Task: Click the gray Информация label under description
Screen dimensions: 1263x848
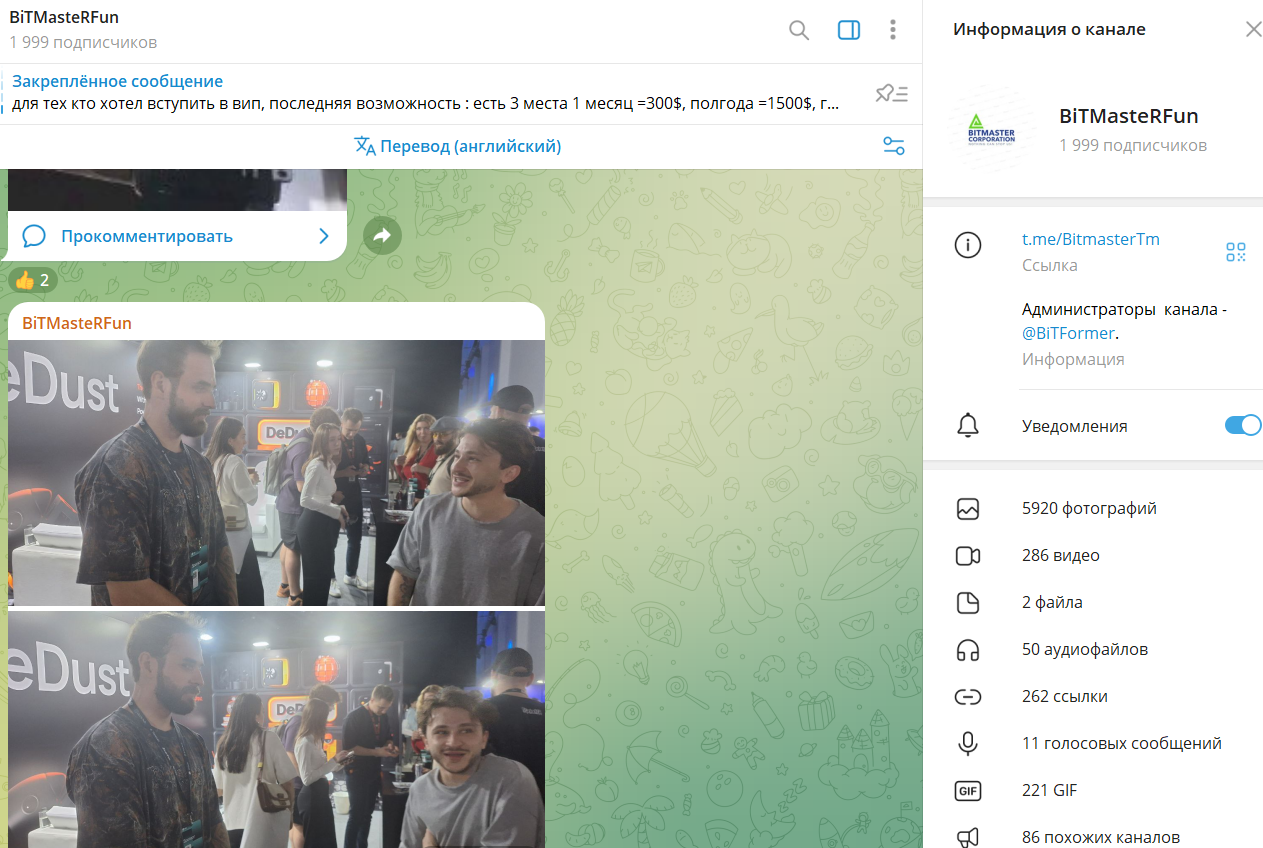Action: [x=1073, y=359]
